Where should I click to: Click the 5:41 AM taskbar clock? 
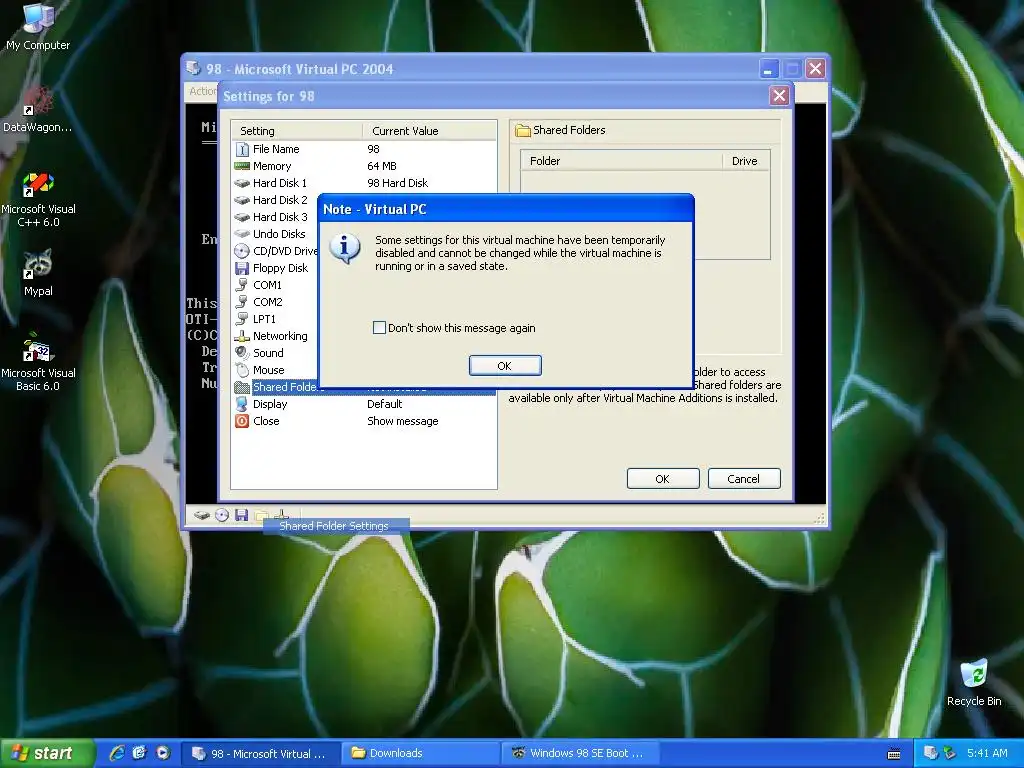(x=987, y=753)
